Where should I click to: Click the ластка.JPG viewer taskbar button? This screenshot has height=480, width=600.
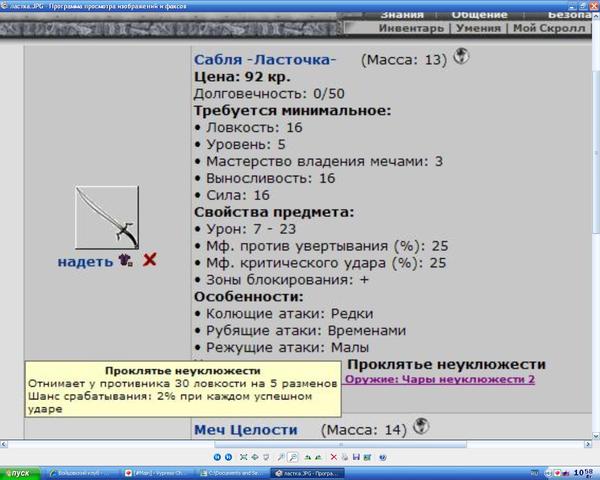click(308, 473)
